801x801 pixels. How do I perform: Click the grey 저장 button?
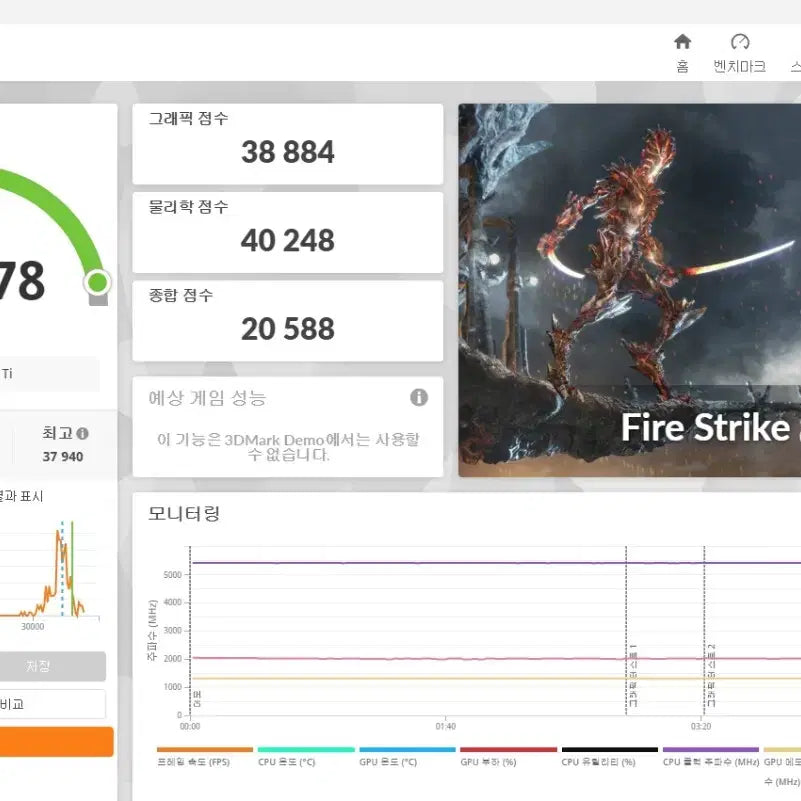click(x=51, y=666)
